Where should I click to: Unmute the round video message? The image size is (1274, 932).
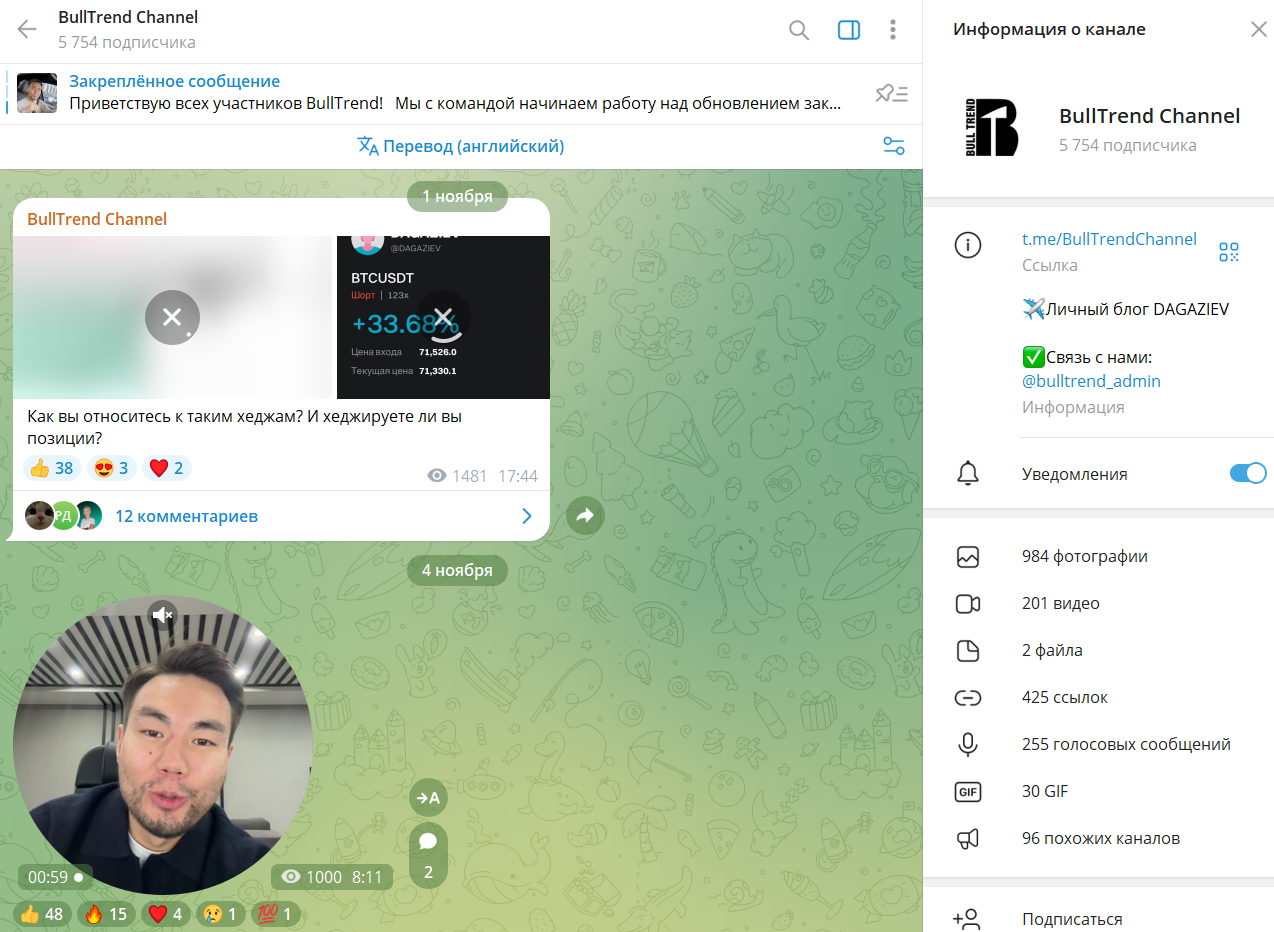click(x=163, y=615)
